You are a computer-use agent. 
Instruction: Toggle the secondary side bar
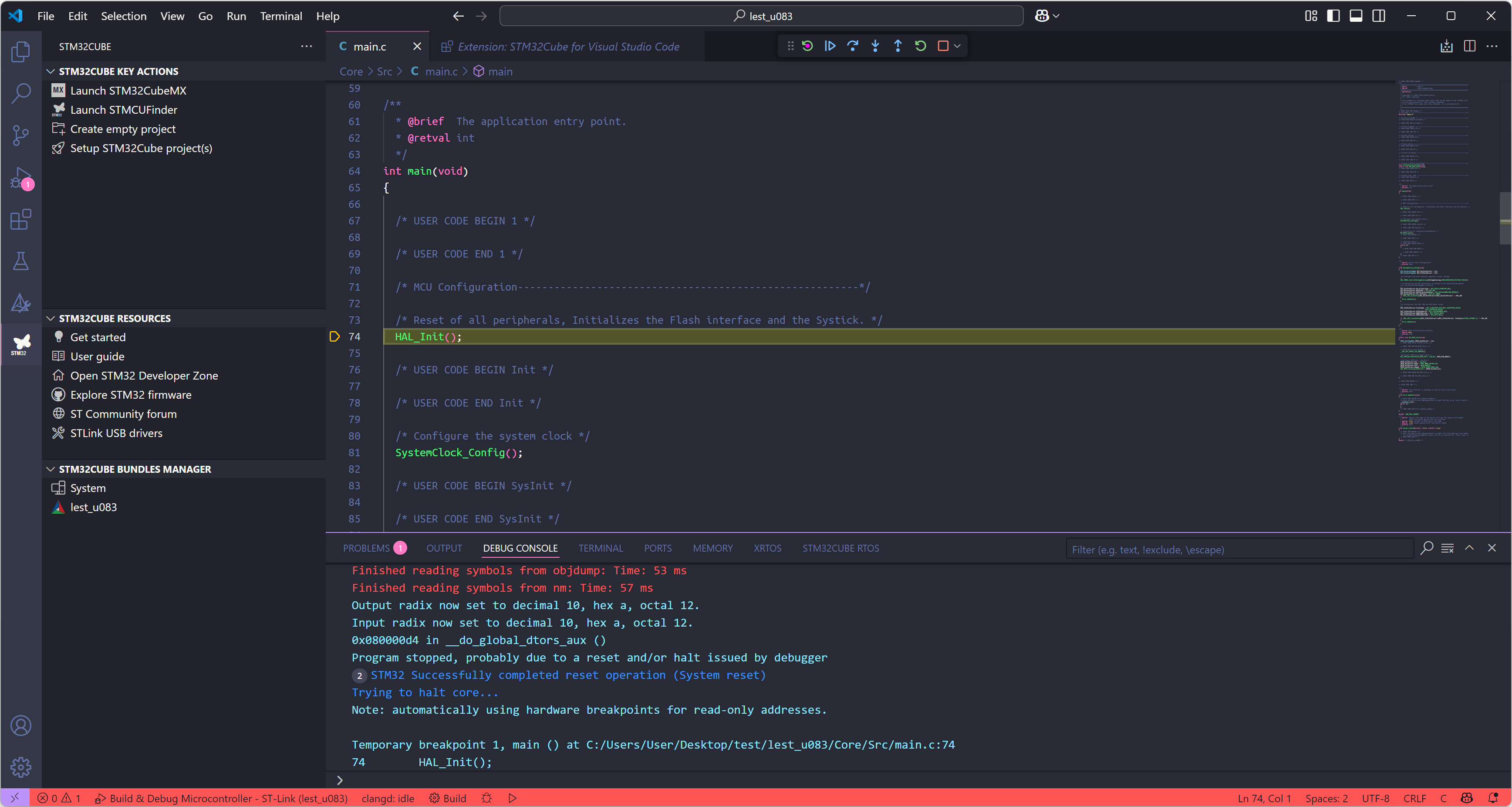[x=1378, y=16]
